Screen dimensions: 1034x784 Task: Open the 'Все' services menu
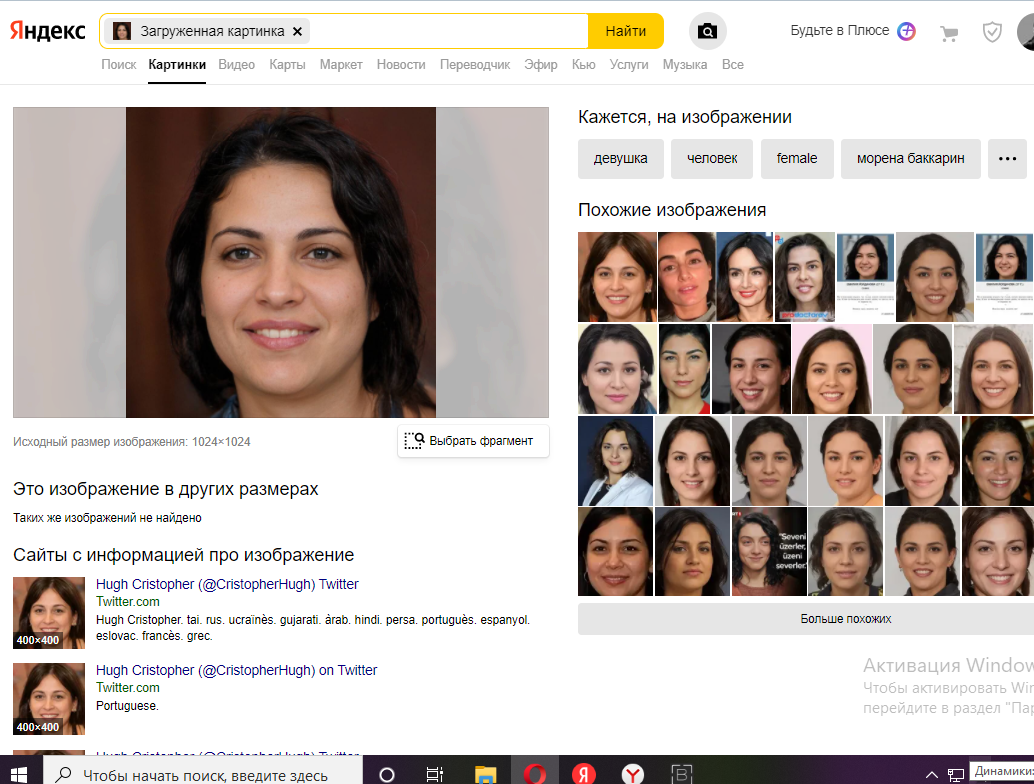732,64
